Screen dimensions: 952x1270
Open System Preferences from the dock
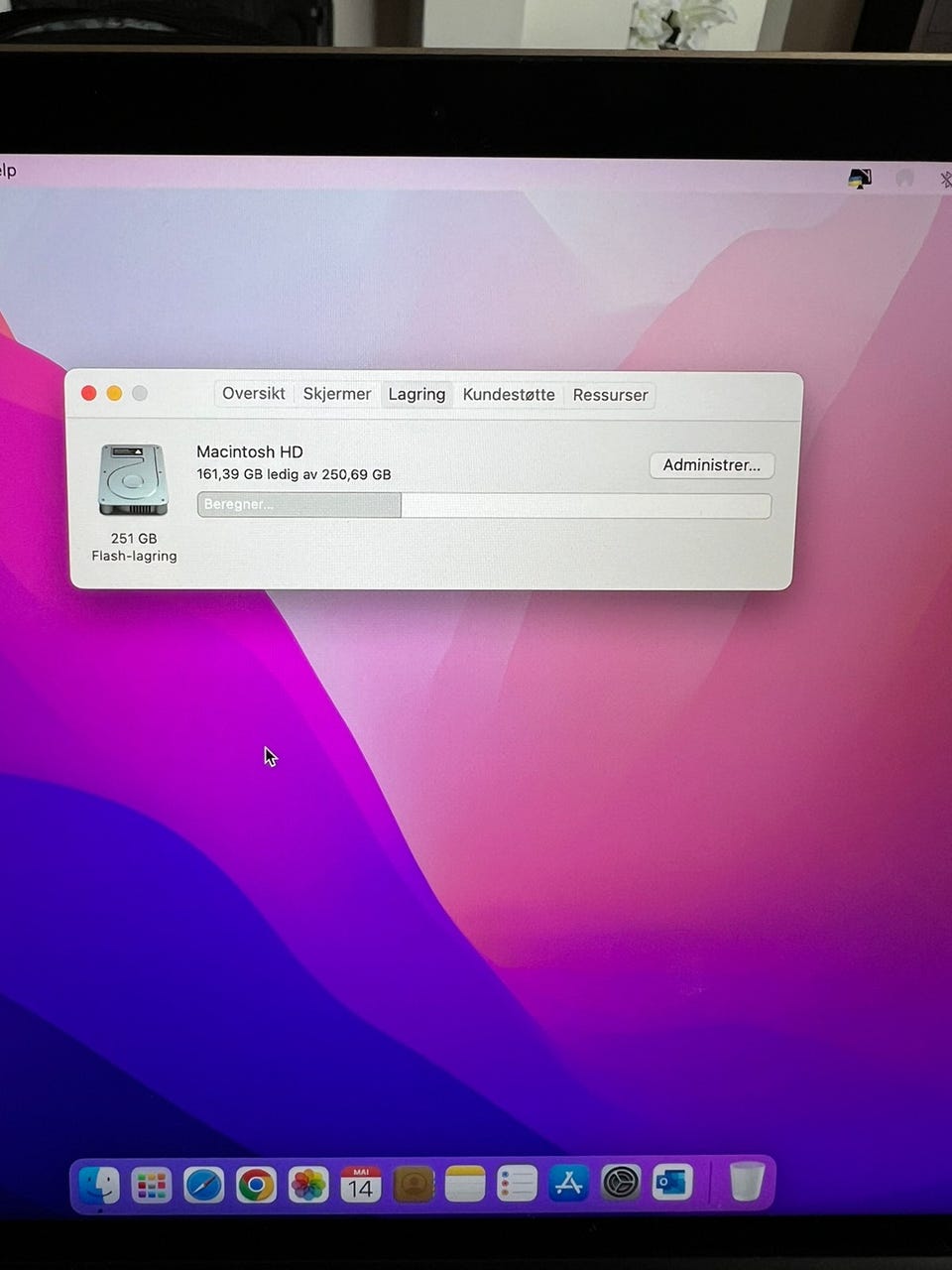point(621,1184)
